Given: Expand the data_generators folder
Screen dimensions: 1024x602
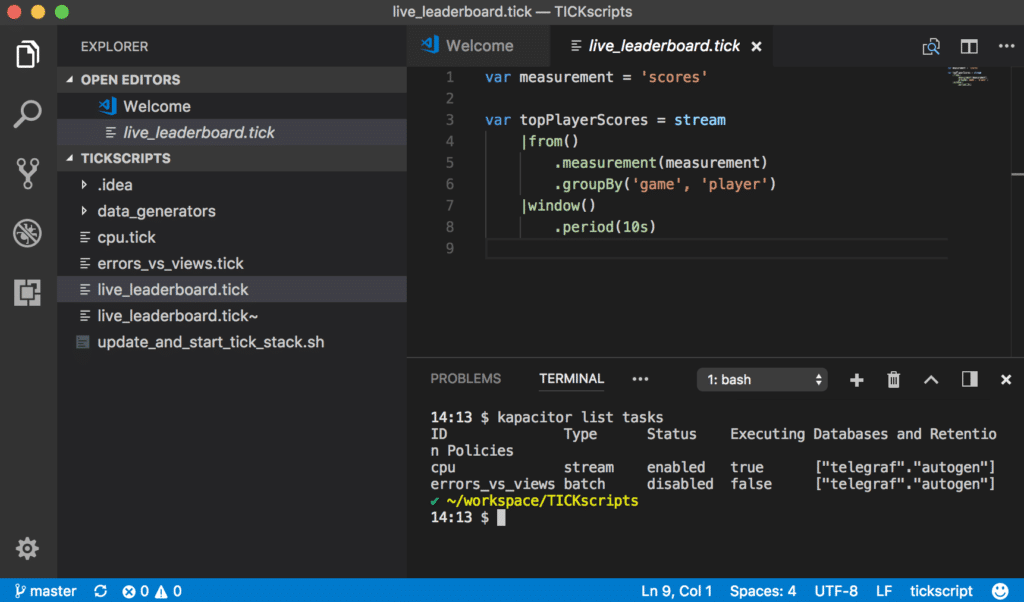Looking at the screenshot, I should pos(155,211).
